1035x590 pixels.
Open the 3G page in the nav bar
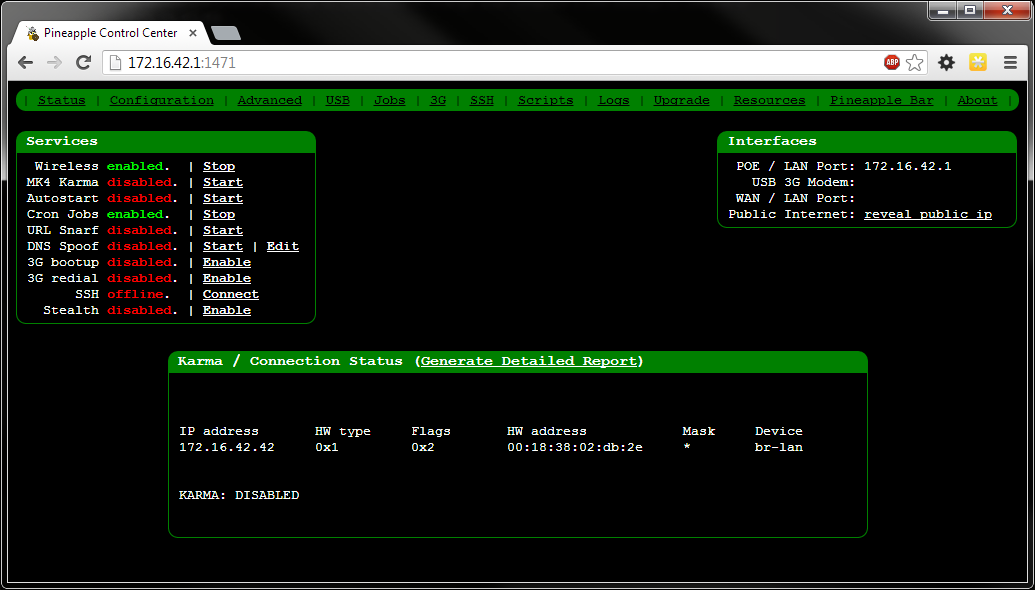[438, 100]
